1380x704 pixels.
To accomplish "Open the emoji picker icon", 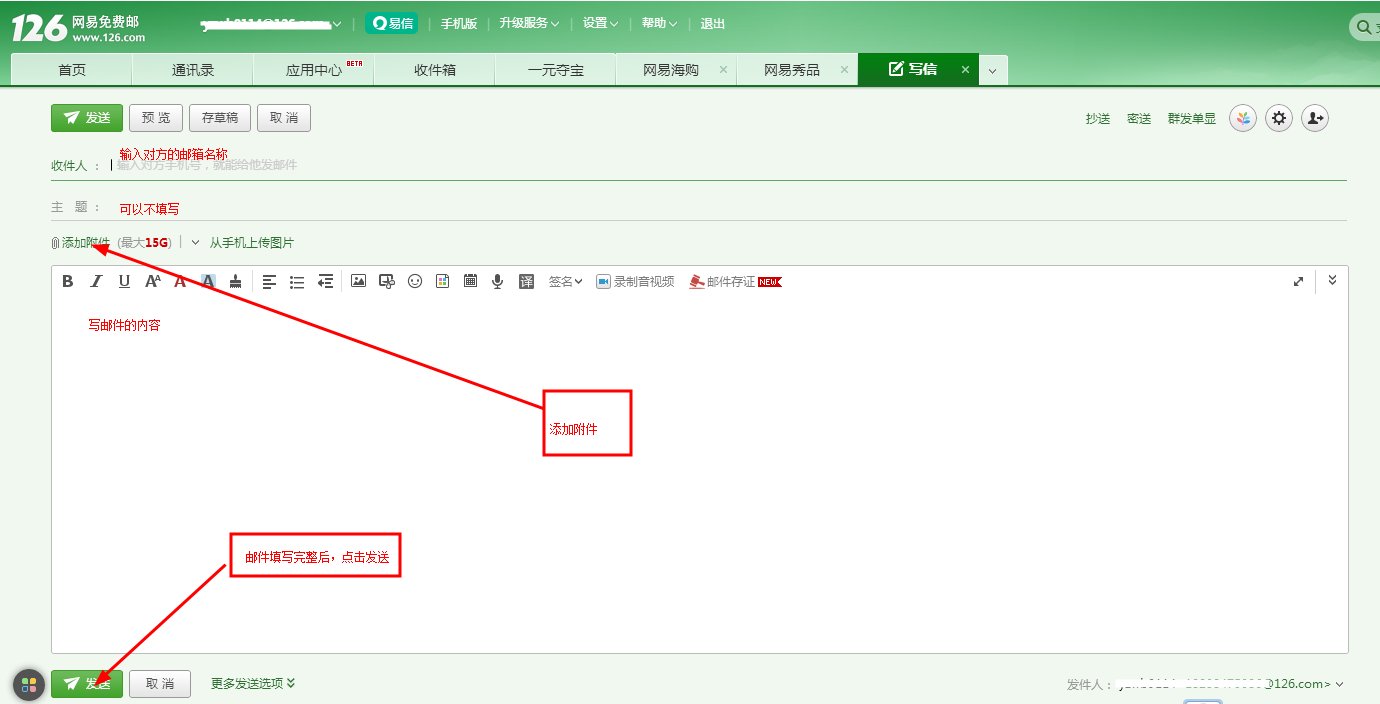I will click(x=415, y=281).
